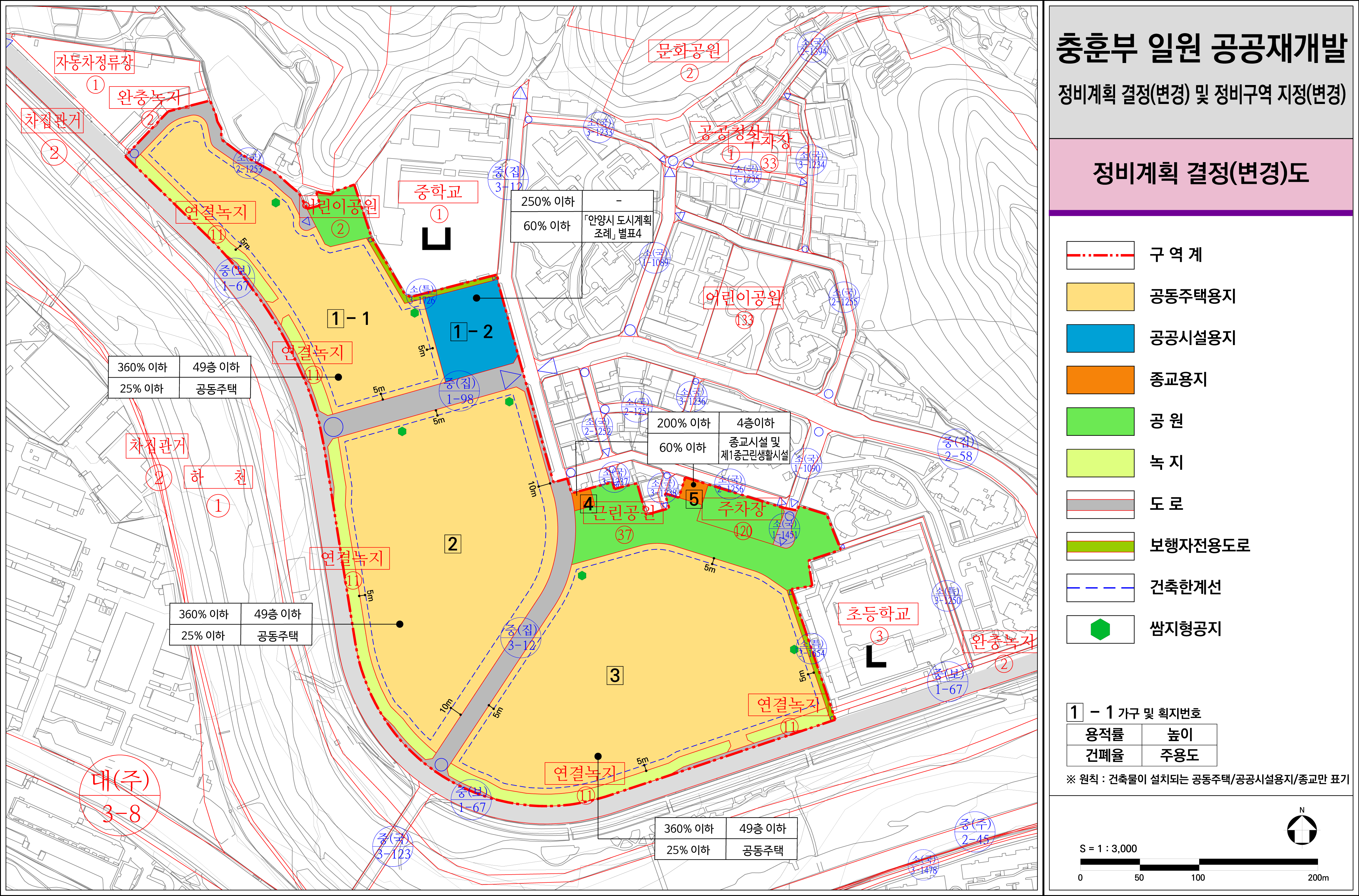Click the 중학교 label on the map
This screenshot has width=1359, height=896.
(x=438, y=192)
